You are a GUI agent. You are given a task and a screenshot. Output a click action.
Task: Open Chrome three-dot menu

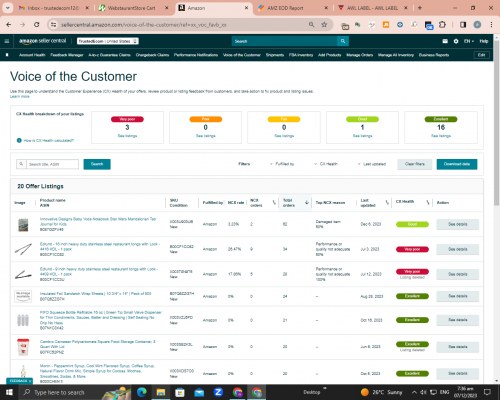(x=491, y=25)
